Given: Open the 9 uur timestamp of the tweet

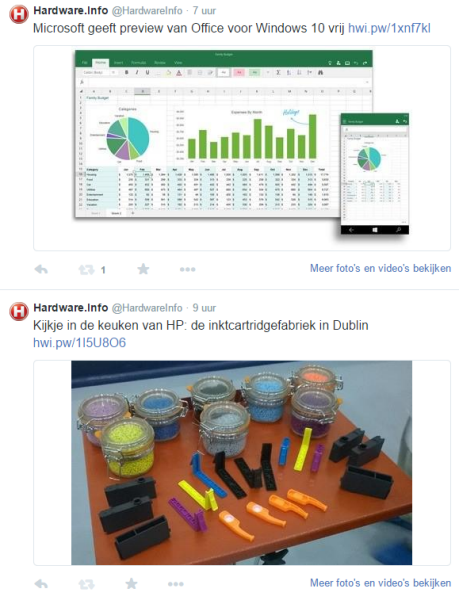Looking at the screenshot, I should (204, 308).
